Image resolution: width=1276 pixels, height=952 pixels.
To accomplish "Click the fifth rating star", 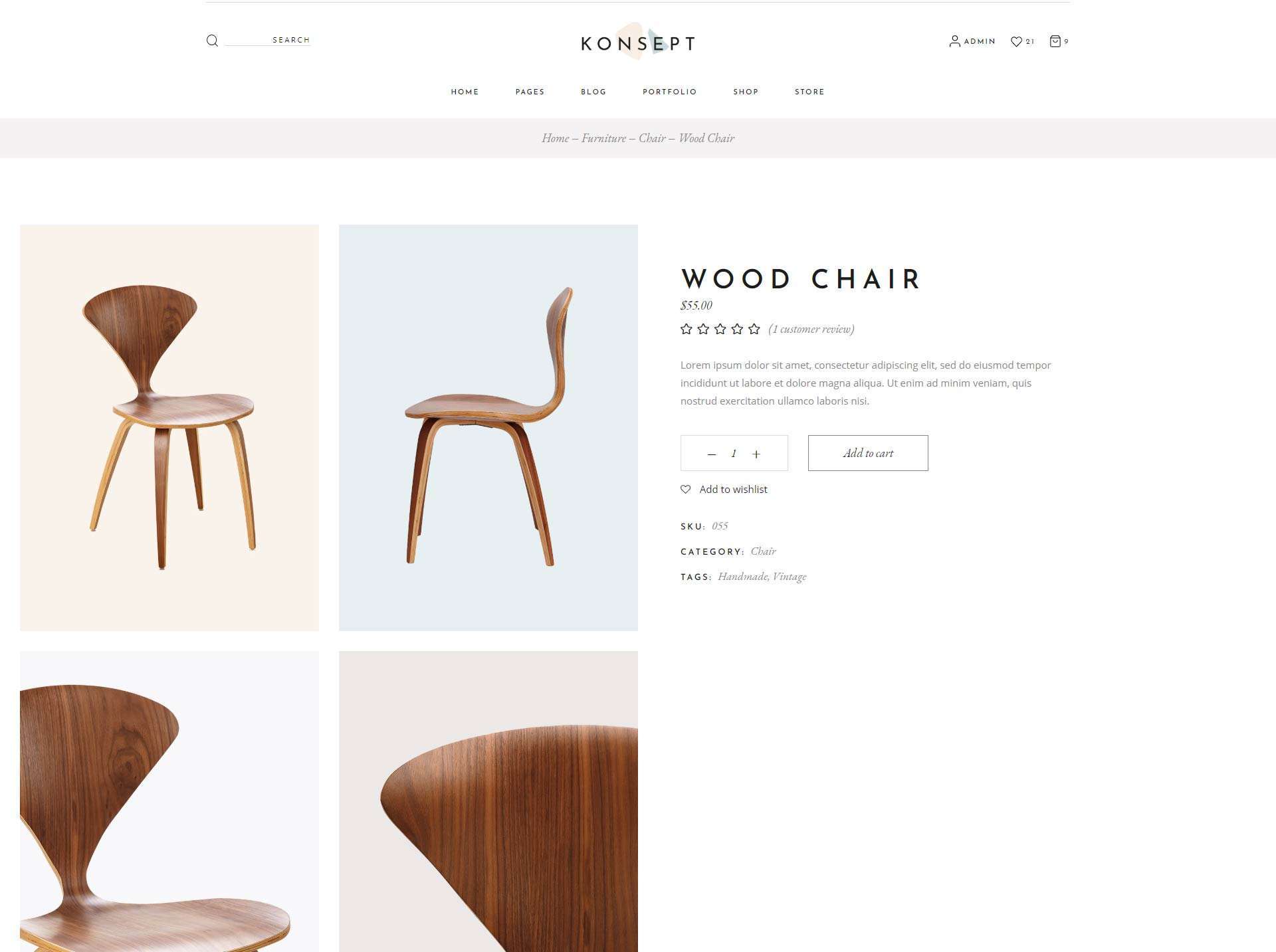I will tap(754, 329).
